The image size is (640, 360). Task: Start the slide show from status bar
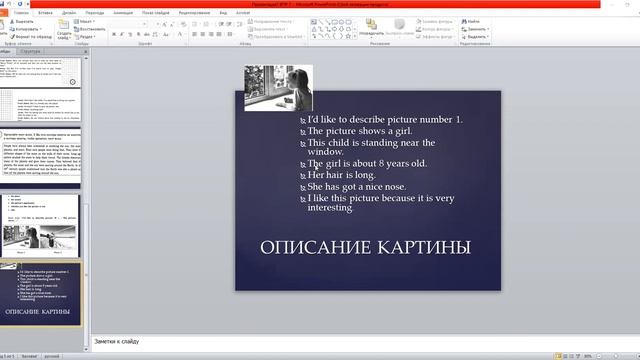(x=578, y=356)
